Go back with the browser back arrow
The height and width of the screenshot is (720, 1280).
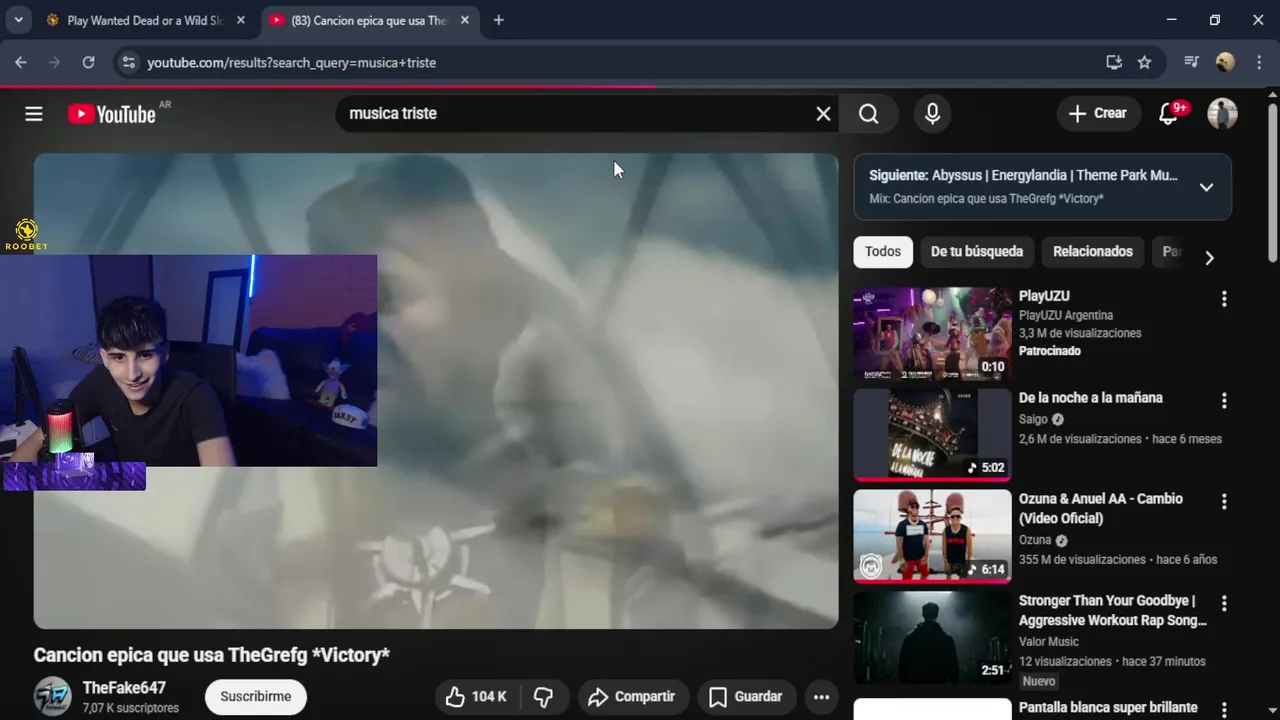point(21,62)
